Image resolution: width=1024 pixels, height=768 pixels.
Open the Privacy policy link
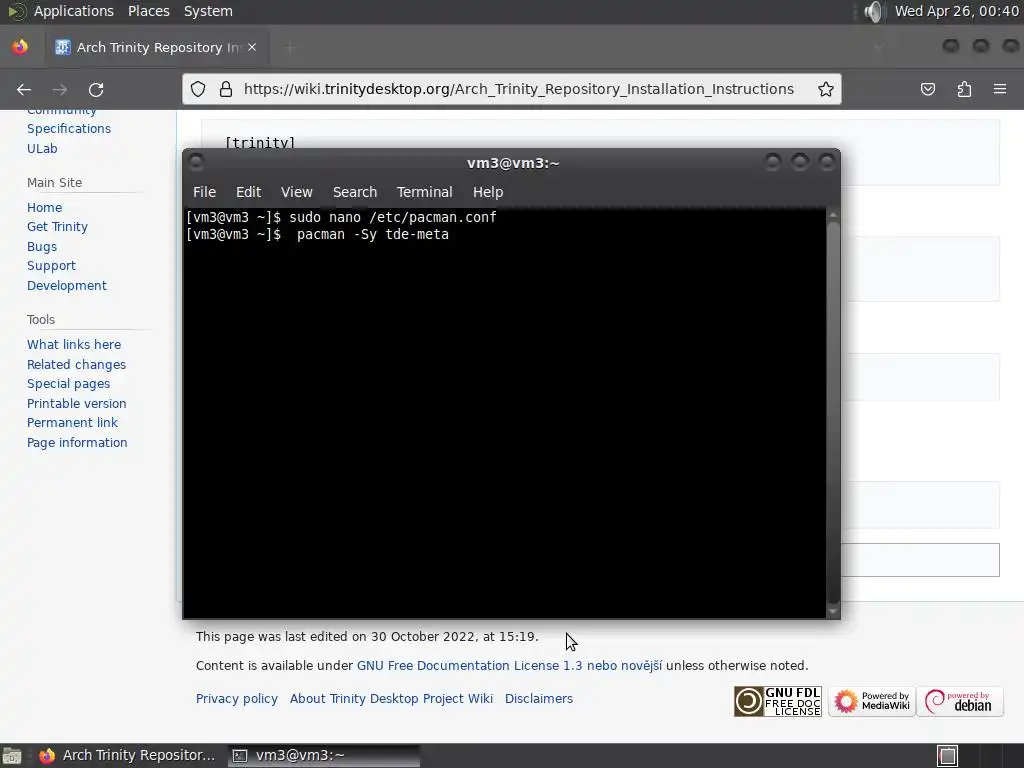(236, 699)
